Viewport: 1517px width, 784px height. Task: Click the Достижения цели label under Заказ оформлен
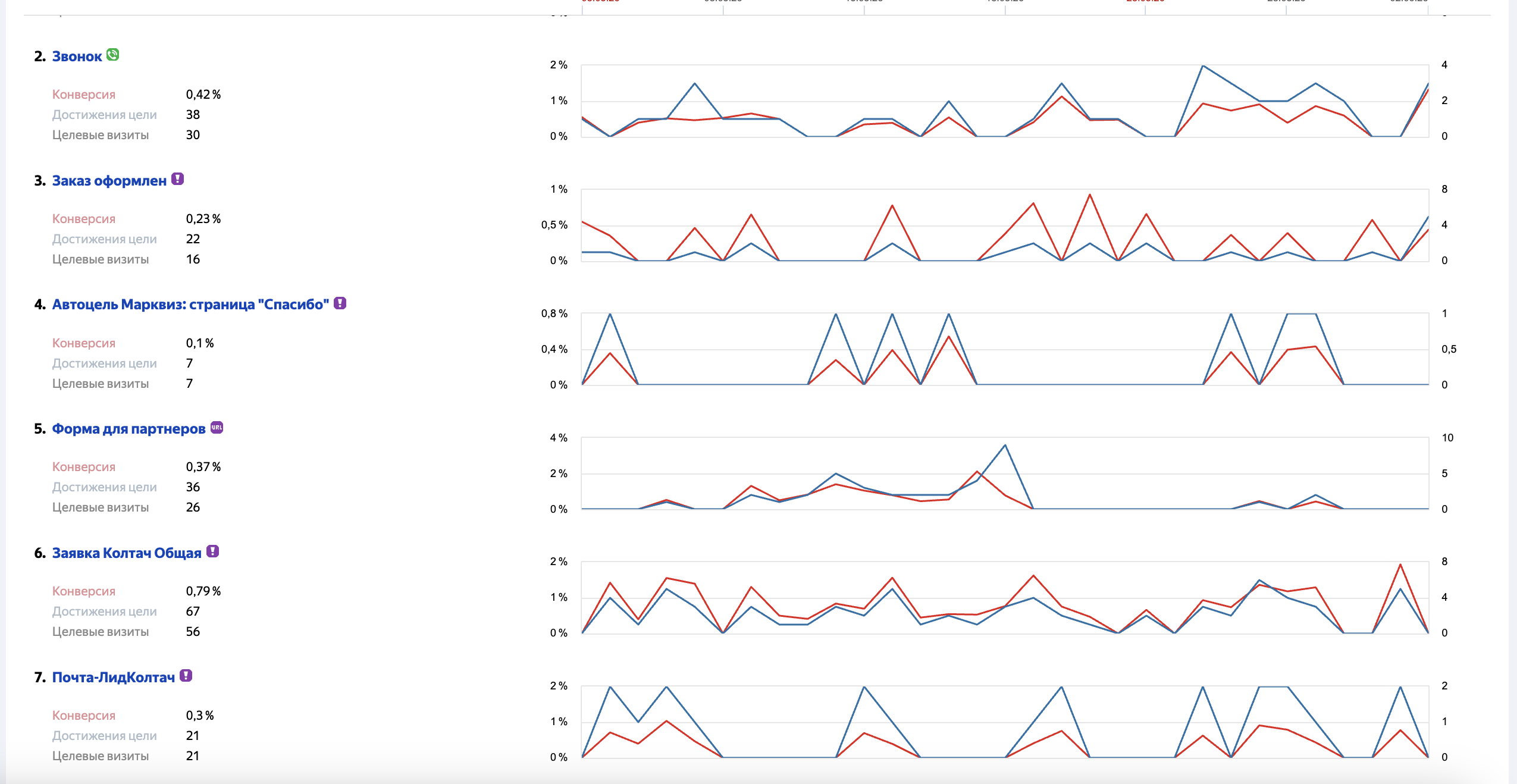(x=105, y=239)
